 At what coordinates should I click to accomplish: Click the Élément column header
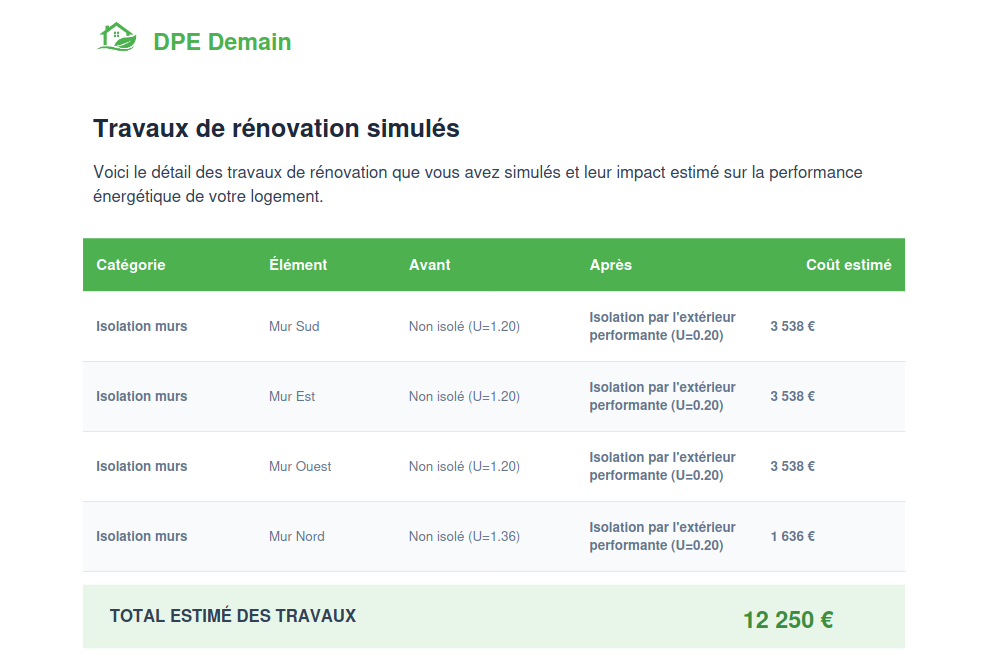[298, 265]
